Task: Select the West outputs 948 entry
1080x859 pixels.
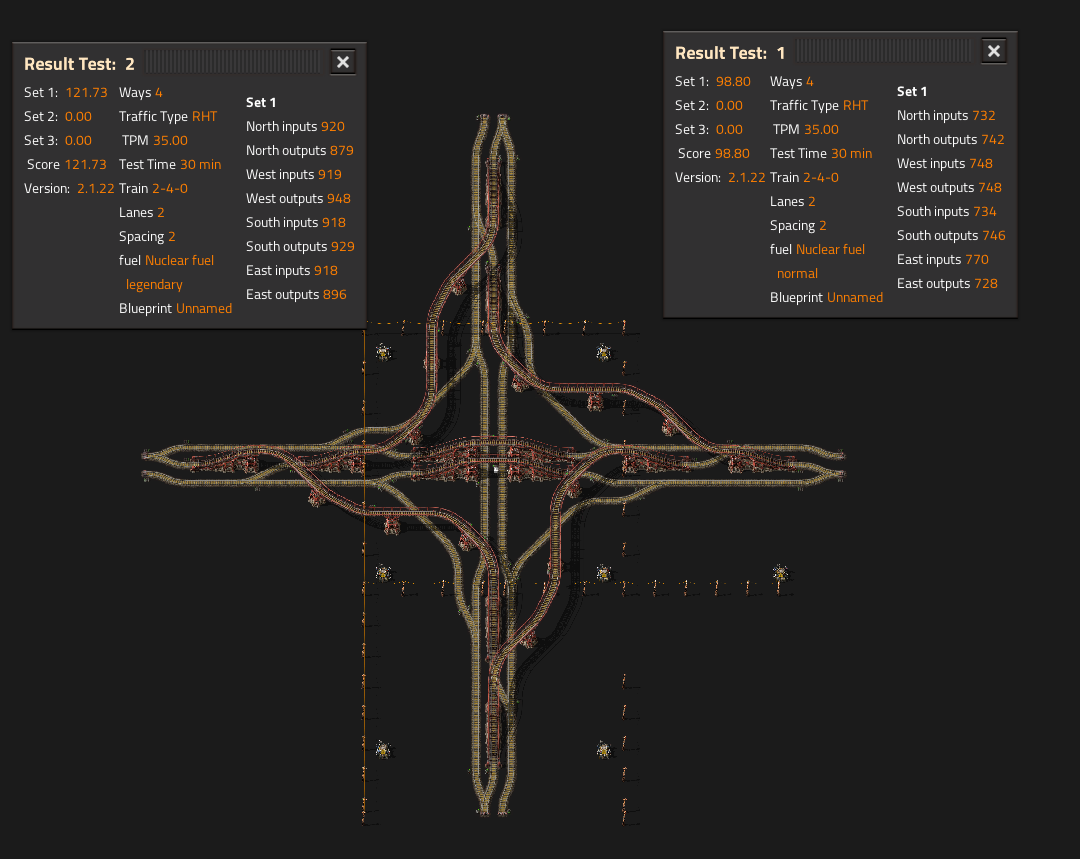Action: tap(298, 198)
